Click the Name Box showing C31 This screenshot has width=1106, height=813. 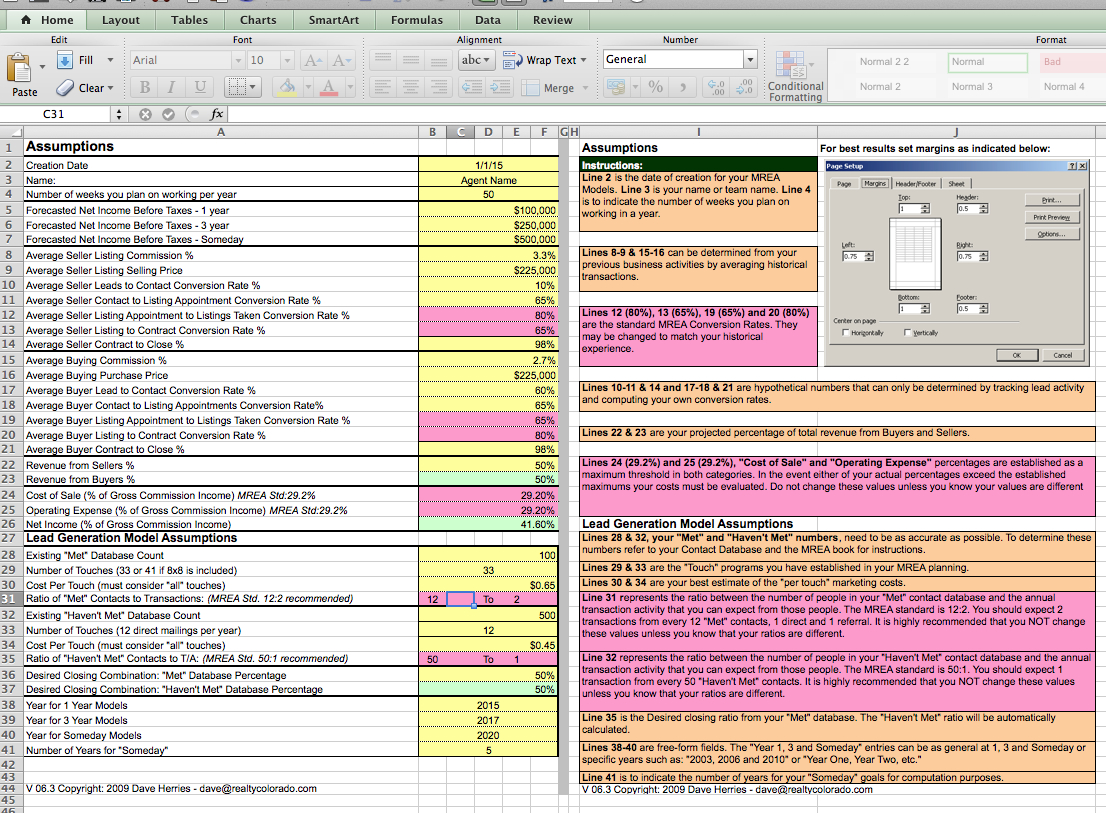tap(55, 114)
